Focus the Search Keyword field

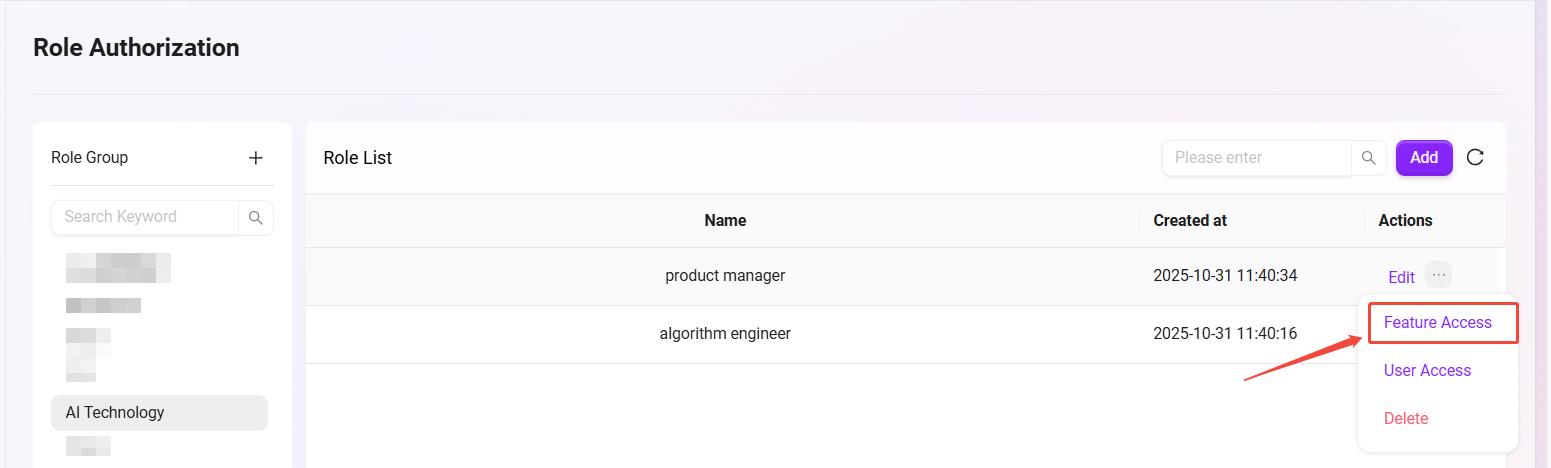145,217
